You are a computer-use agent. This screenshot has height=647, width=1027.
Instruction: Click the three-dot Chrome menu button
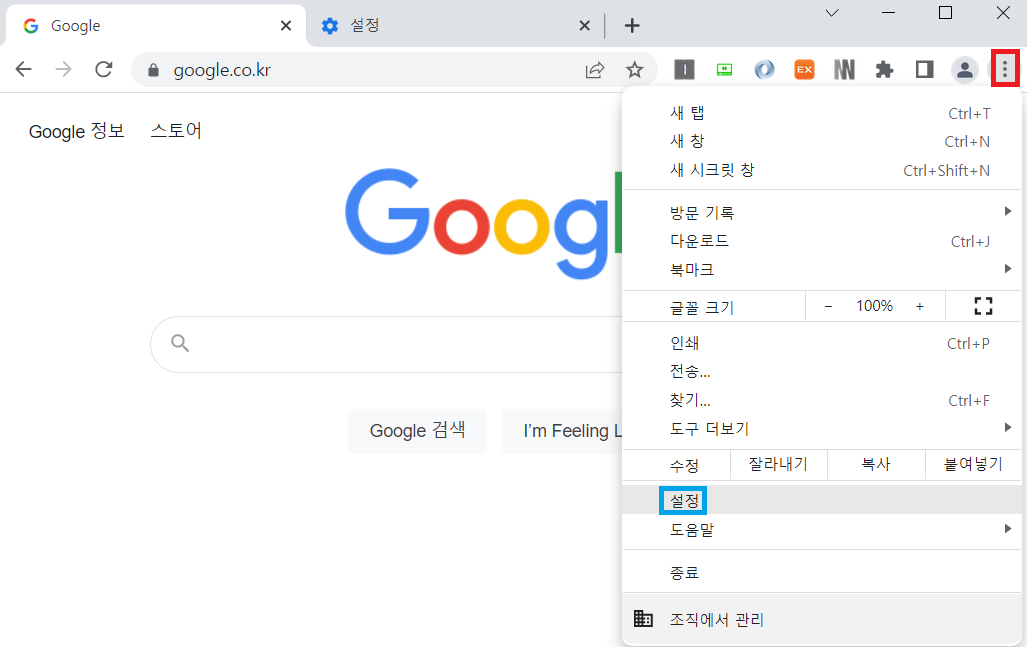1005,68
